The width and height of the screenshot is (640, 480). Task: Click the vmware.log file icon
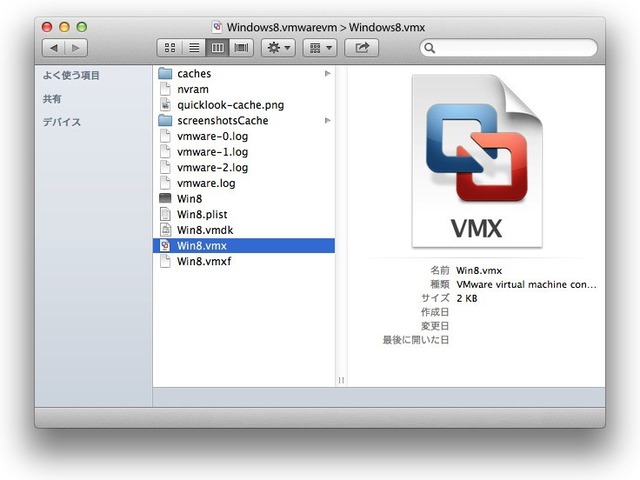tap(165, 183)
